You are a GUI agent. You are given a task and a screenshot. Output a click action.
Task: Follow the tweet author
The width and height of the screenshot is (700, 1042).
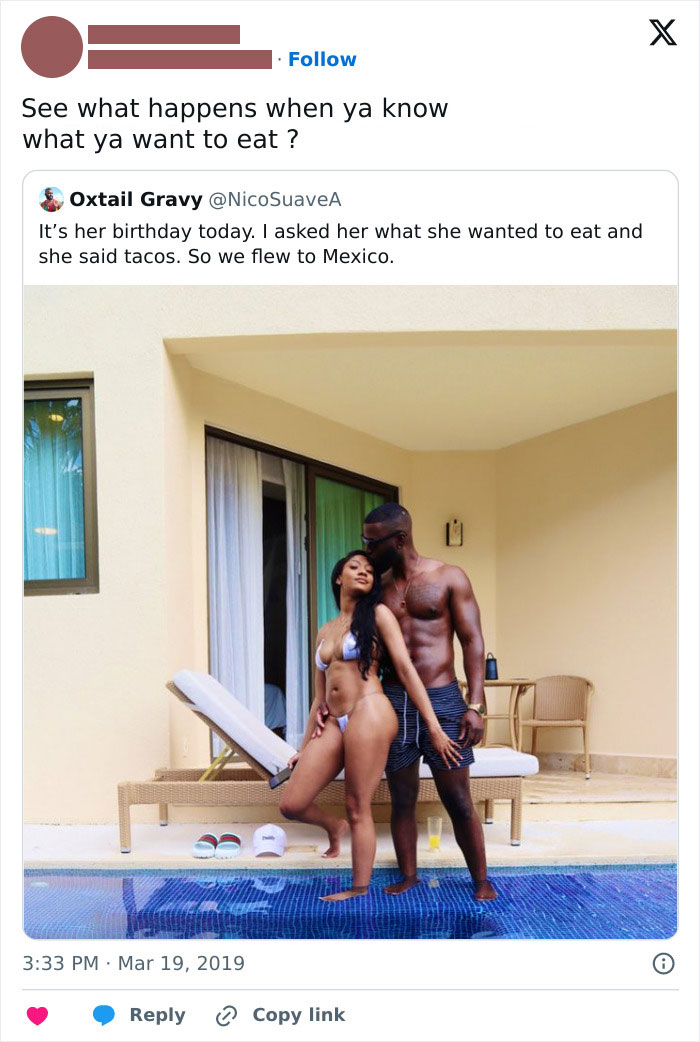tap(322, 59)
